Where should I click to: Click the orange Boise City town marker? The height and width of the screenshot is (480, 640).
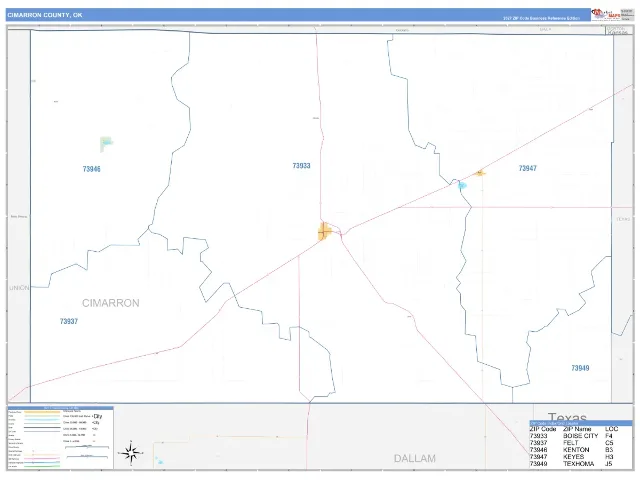[324, 231]
